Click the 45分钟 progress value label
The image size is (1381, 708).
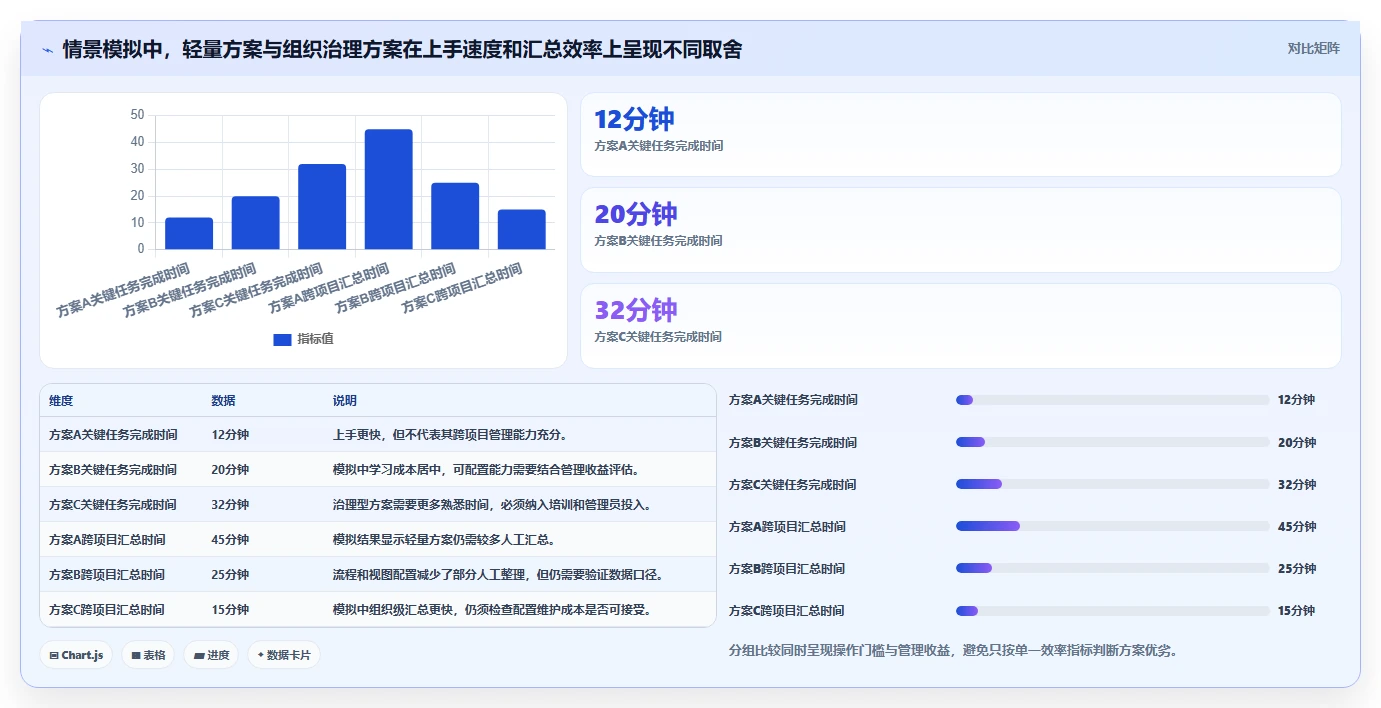coord(1297,527)
